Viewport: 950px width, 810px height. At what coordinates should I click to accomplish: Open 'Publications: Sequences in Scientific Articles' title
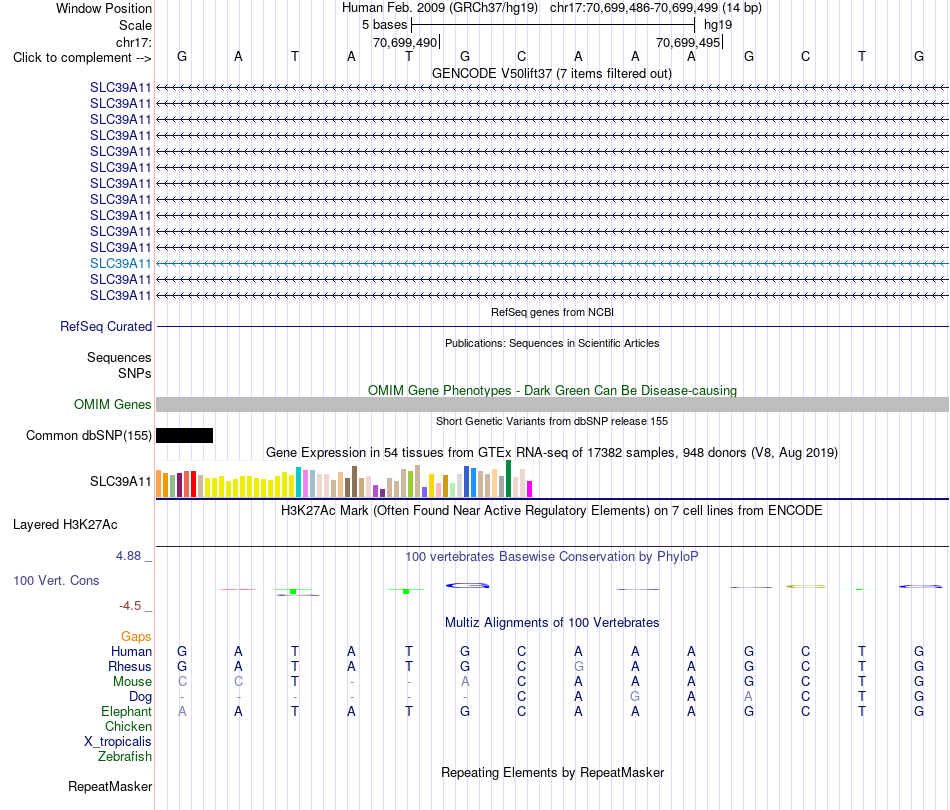(552, 343)
